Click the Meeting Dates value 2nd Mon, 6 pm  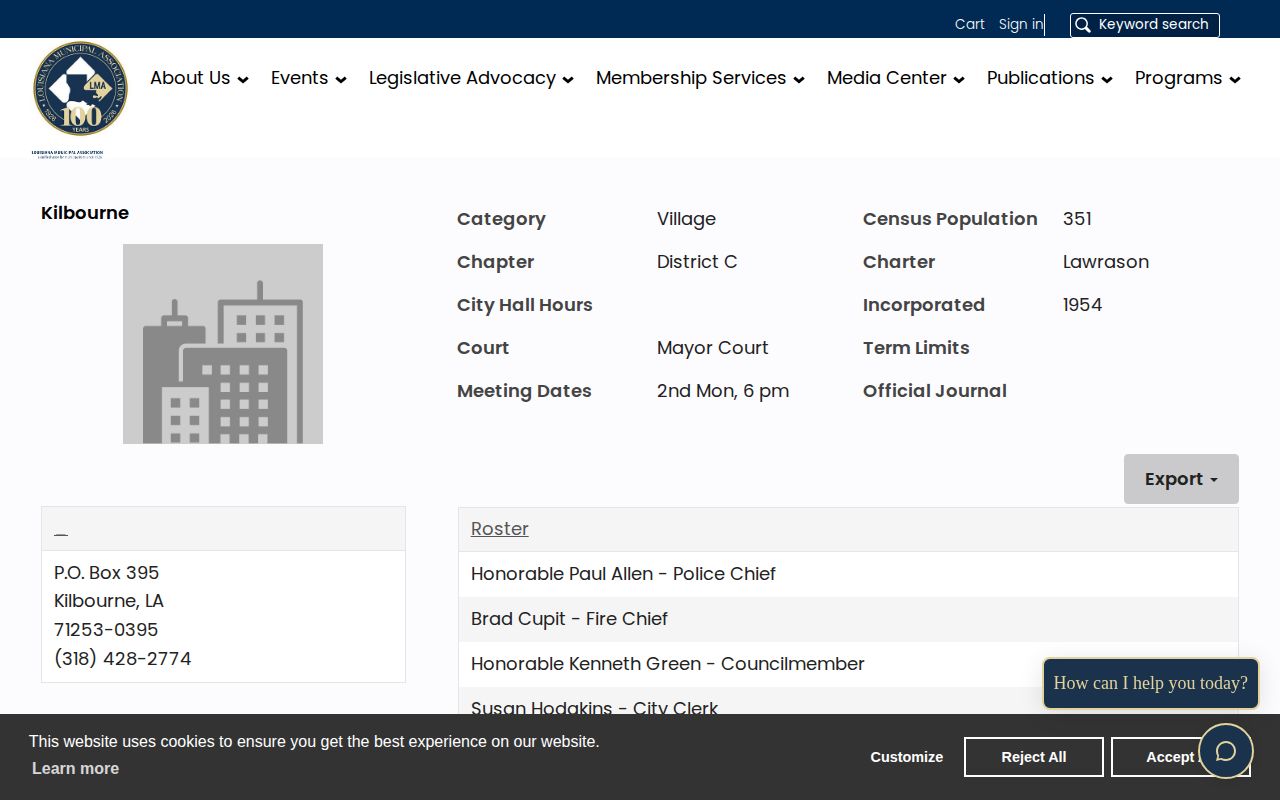(x=723, y=391)
